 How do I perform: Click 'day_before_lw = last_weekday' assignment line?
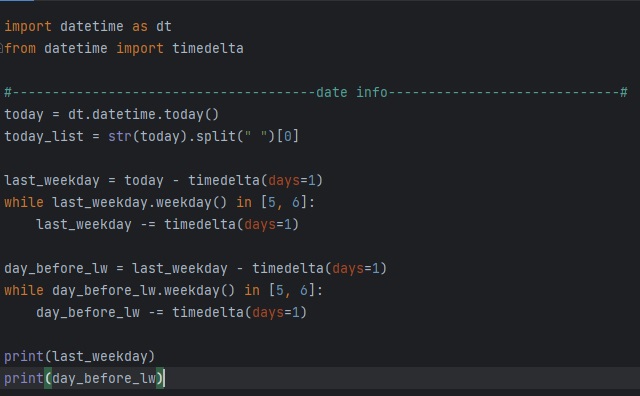(196, 269)
